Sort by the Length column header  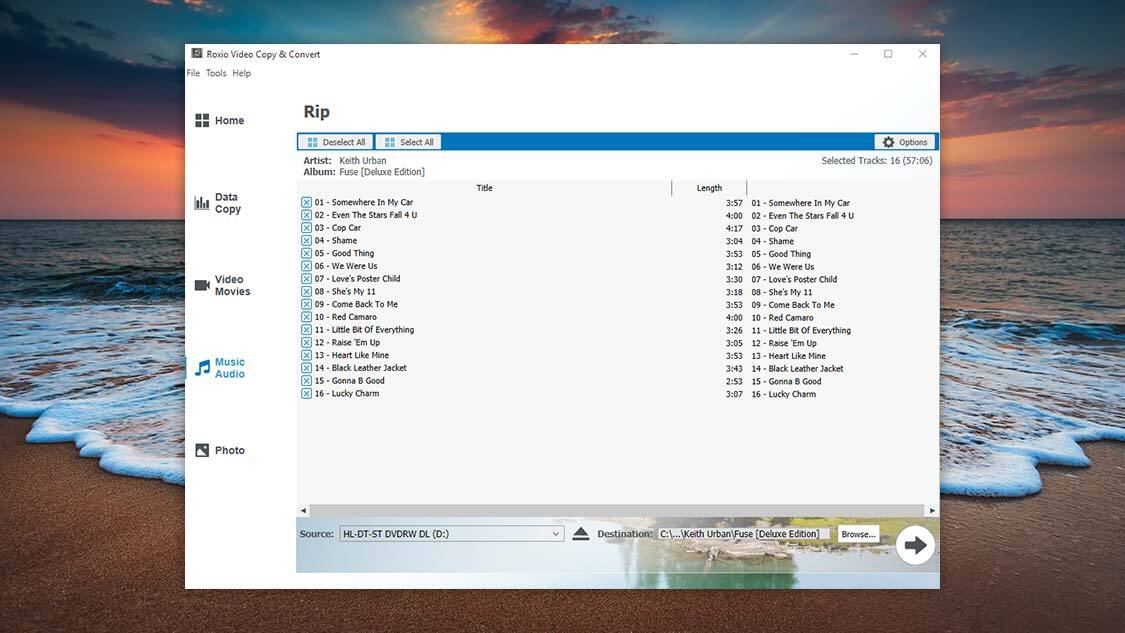click(x=709, y=188)
